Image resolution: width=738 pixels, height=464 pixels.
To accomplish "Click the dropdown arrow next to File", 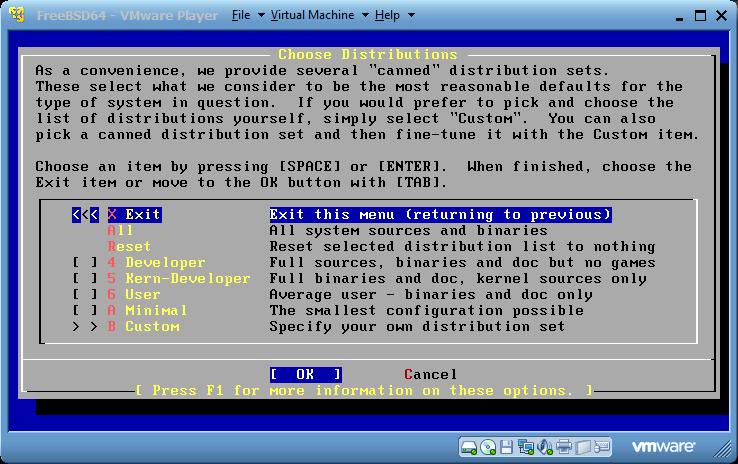I will 261,15.
